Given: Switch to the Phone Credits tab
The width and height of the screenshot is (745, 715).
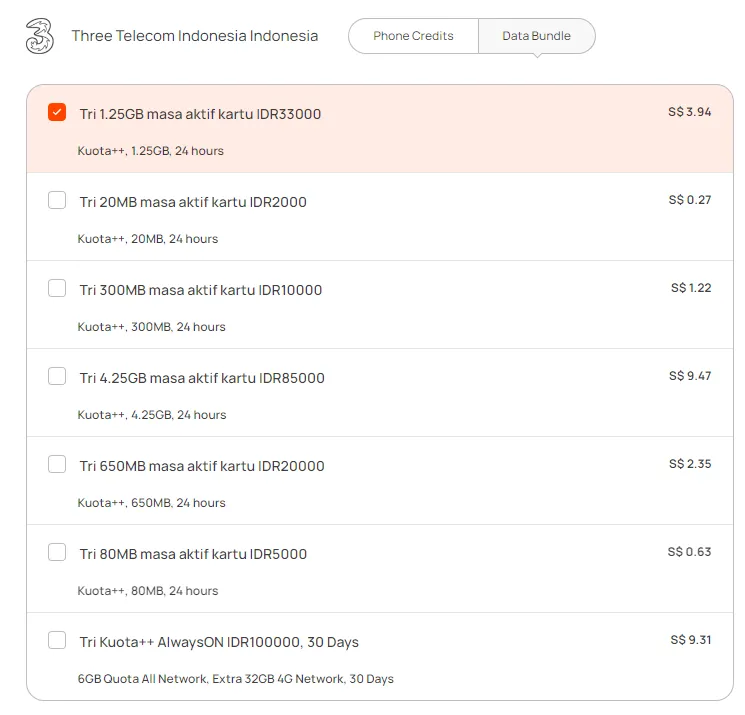Looking at the screenshot, I should click(x=413, y=36).
